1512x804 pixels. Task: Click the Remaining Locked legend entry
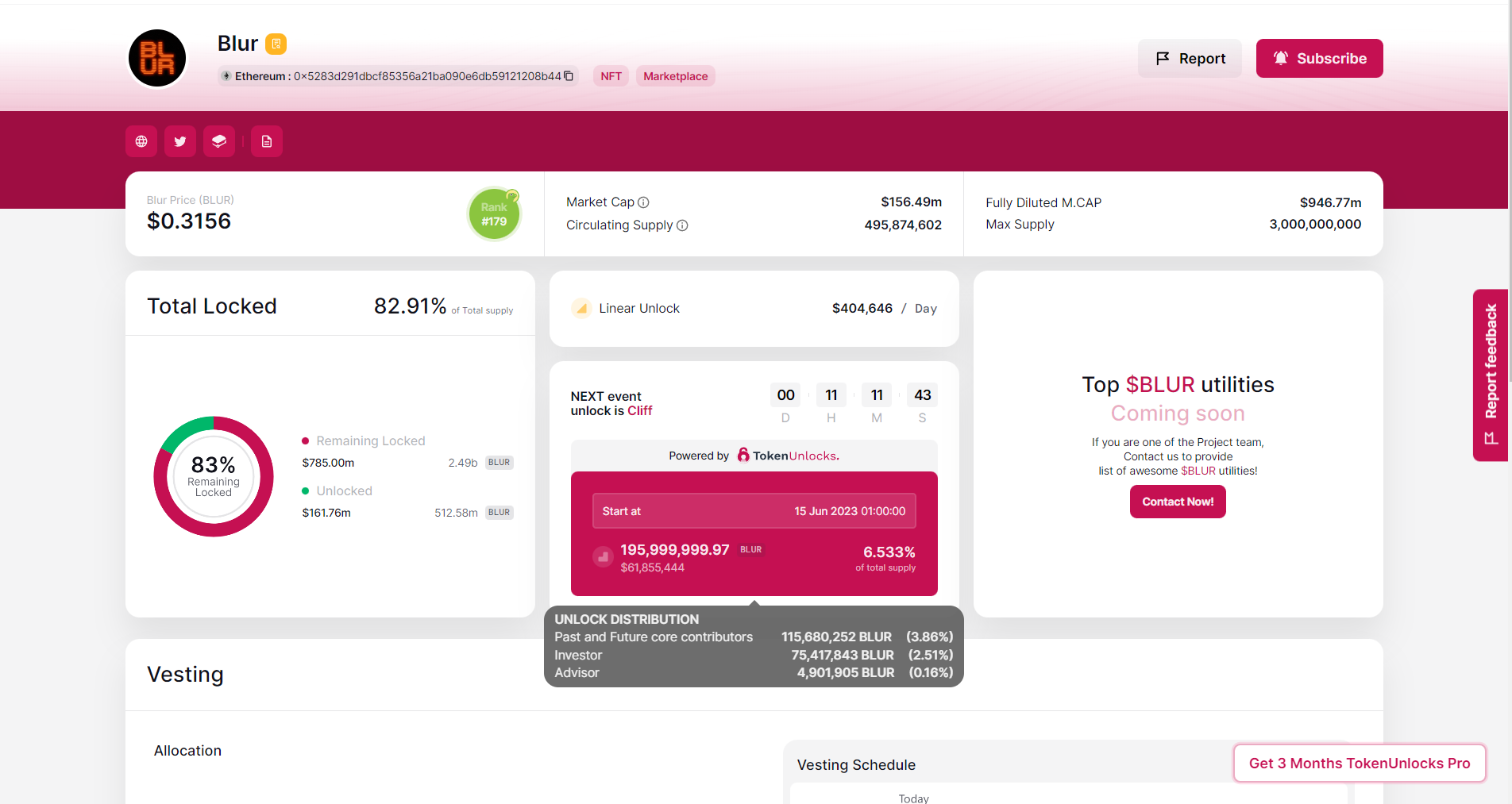click(x=364, y=440)
